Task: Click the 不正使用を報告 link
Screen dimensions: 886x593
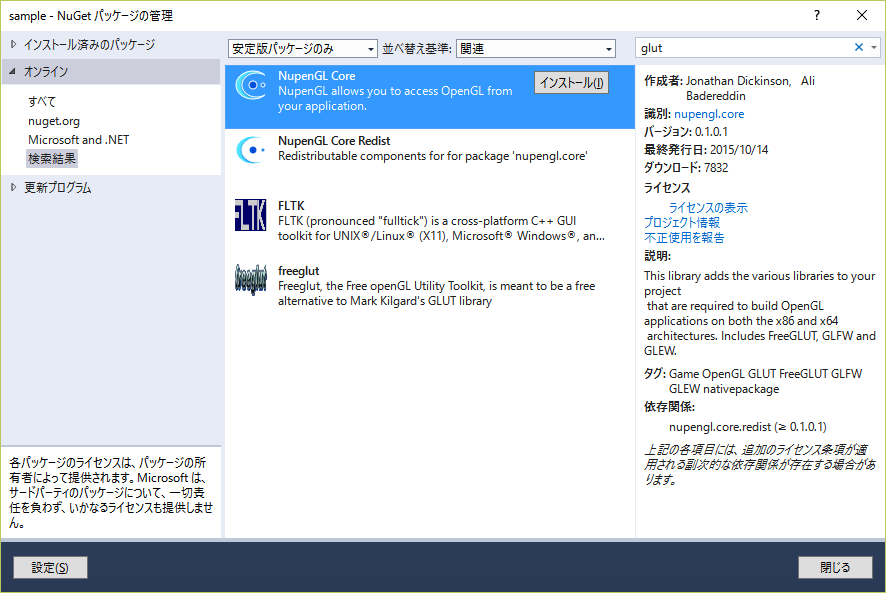Action: click(684, 237)
